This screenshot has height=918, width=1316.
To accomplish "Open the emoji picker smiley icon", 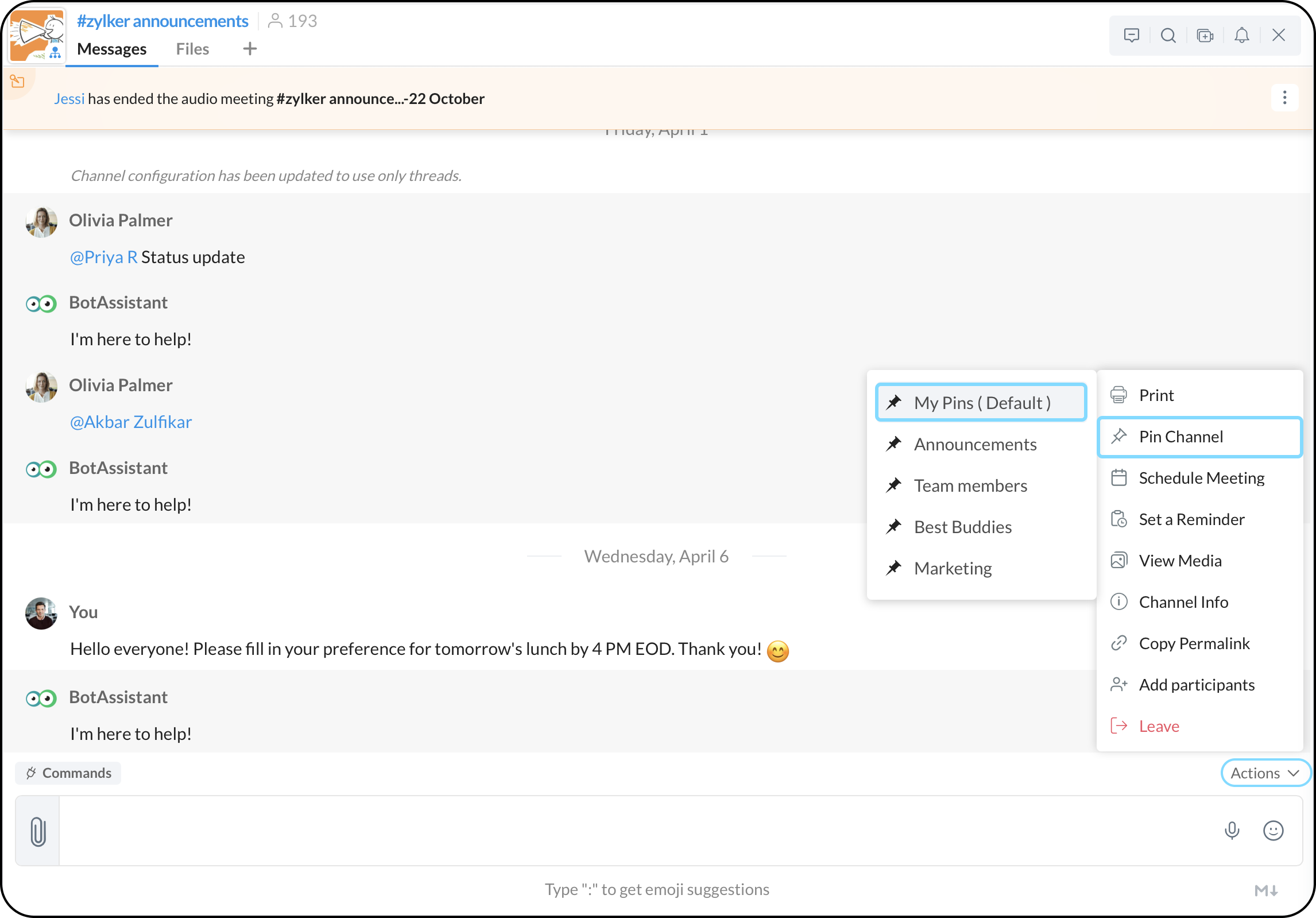I will tap(1273, 831).
